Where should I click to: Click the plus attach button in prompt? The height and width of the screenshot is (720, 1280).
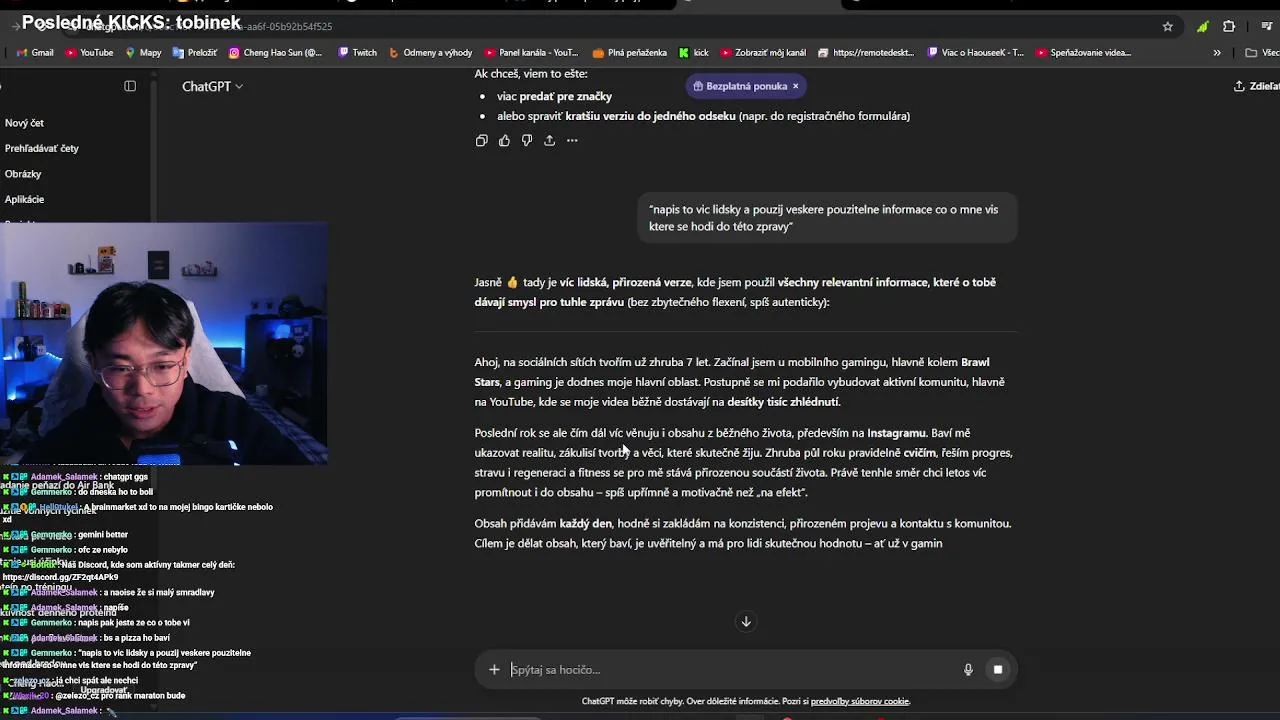coord(494,670)
